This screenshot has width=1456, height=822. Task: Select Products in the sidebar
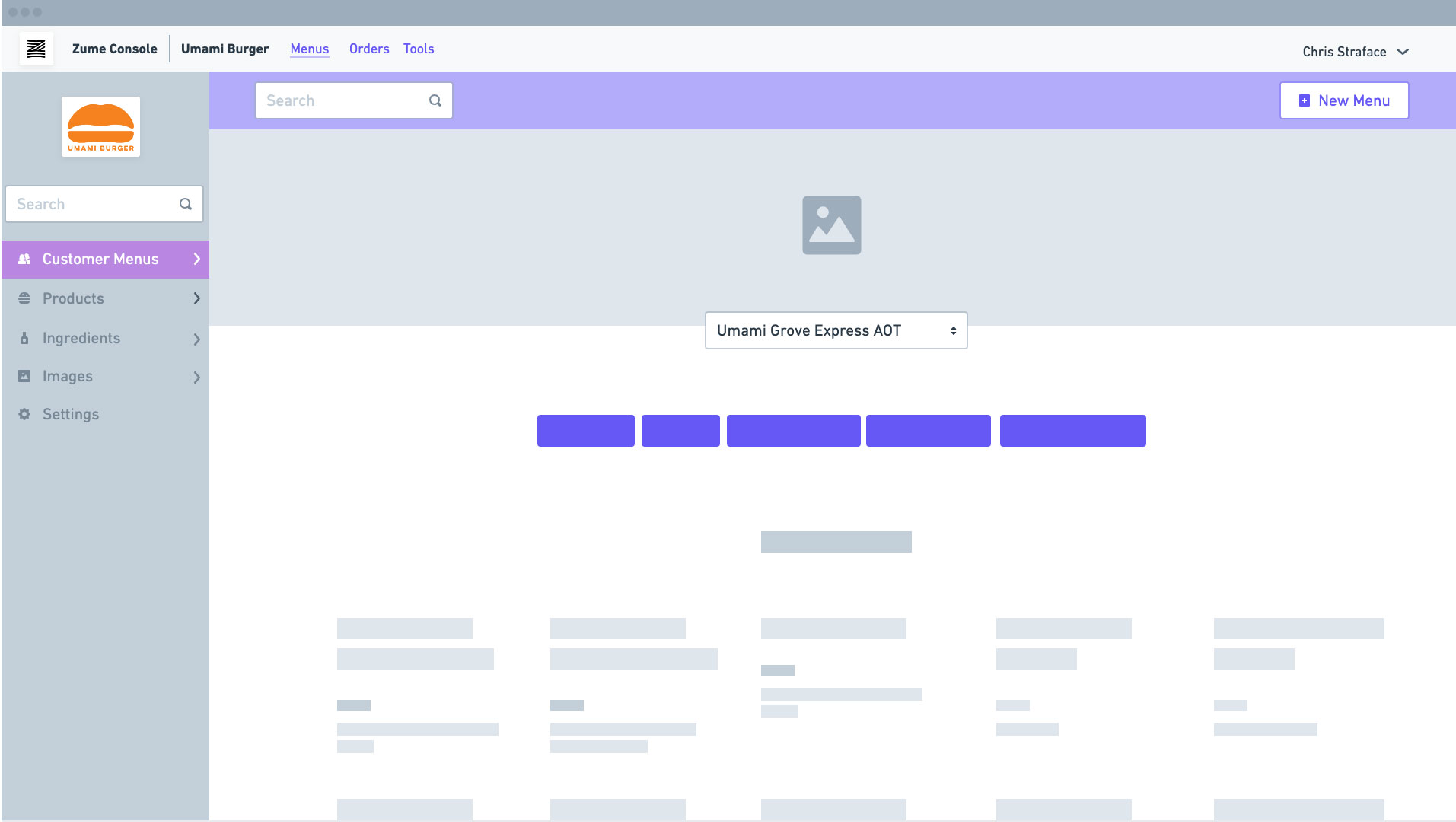pyautogui.click(x=105, y=298)
